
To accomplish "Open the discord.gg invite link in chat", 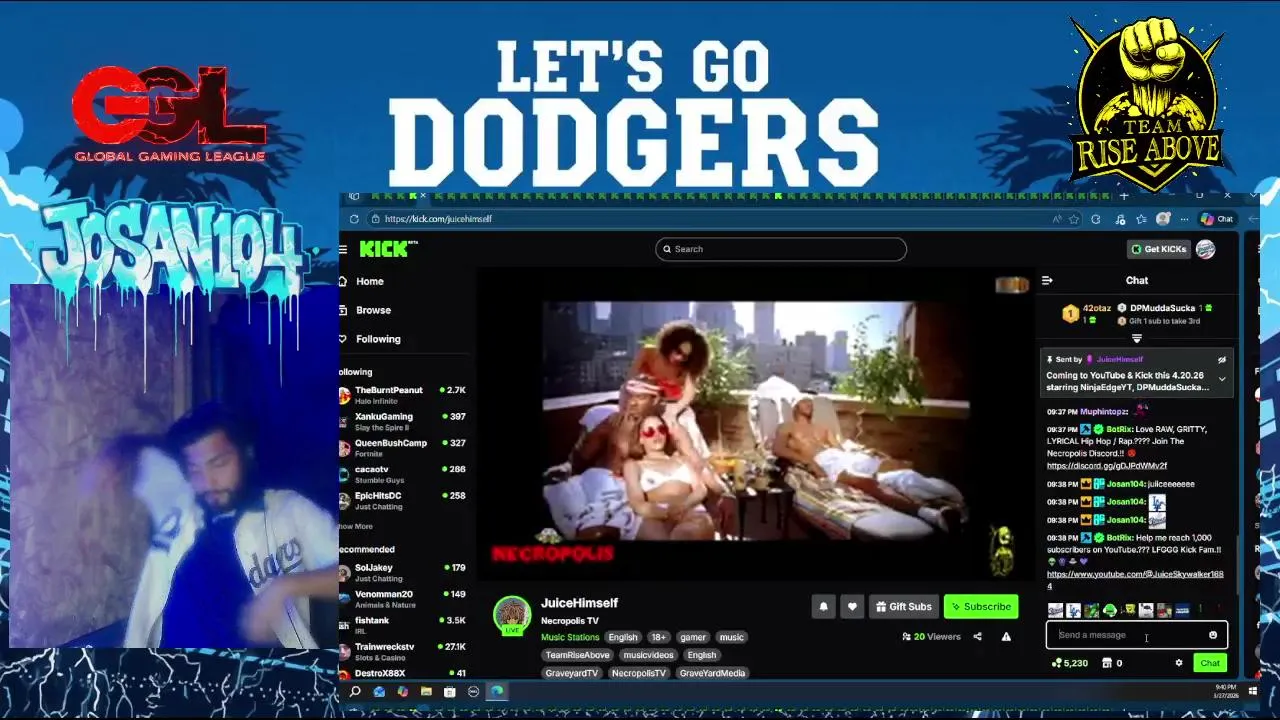I will tap(1107, 466).
